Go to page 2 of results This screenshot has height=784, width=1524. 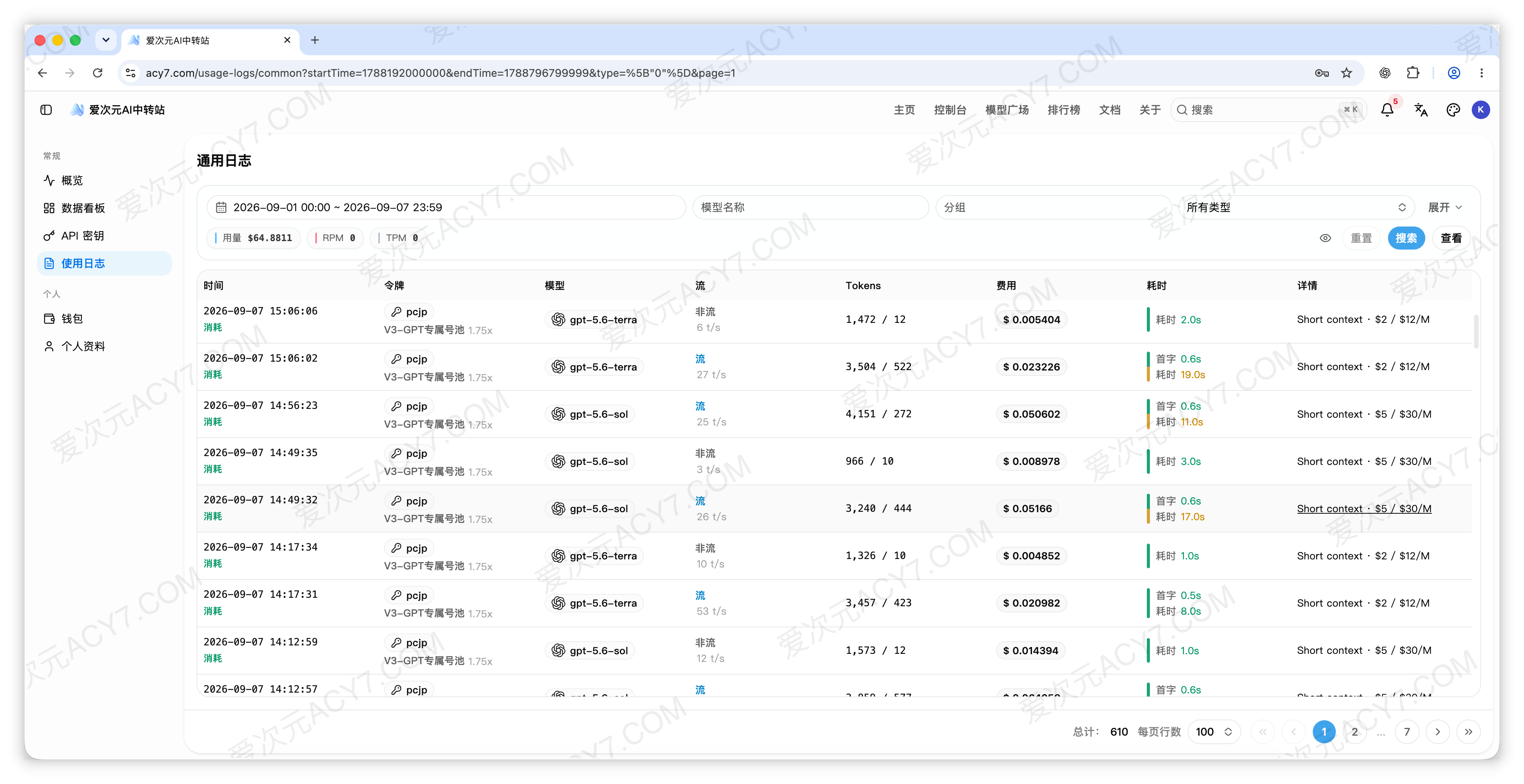coord(1355,732)
